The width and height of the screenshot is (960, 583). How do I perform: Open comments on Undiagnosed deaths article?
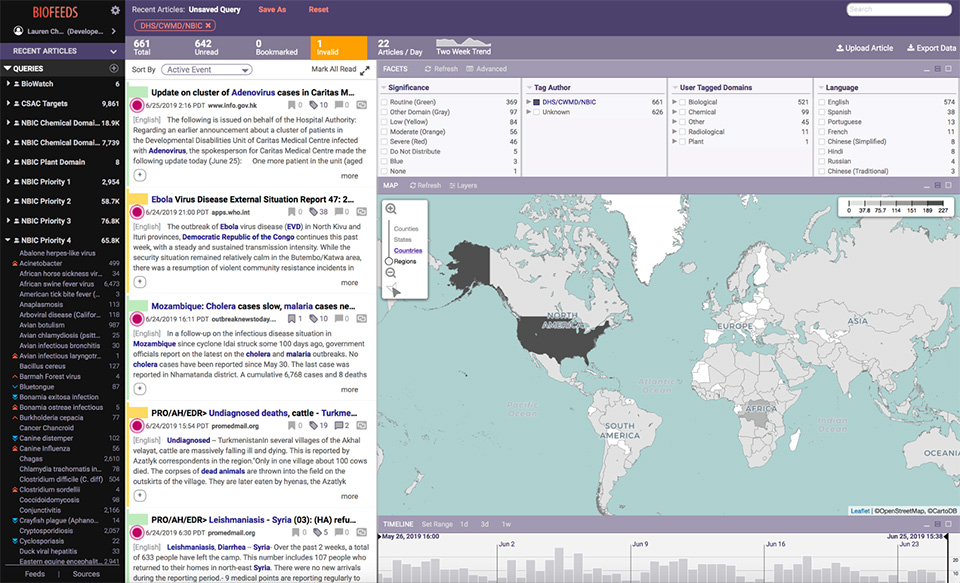339,426
